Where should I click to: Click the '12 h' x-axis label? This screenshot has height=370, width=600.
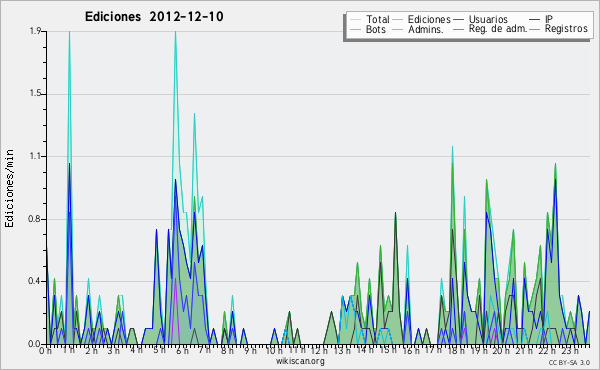(x=318, y=350)
